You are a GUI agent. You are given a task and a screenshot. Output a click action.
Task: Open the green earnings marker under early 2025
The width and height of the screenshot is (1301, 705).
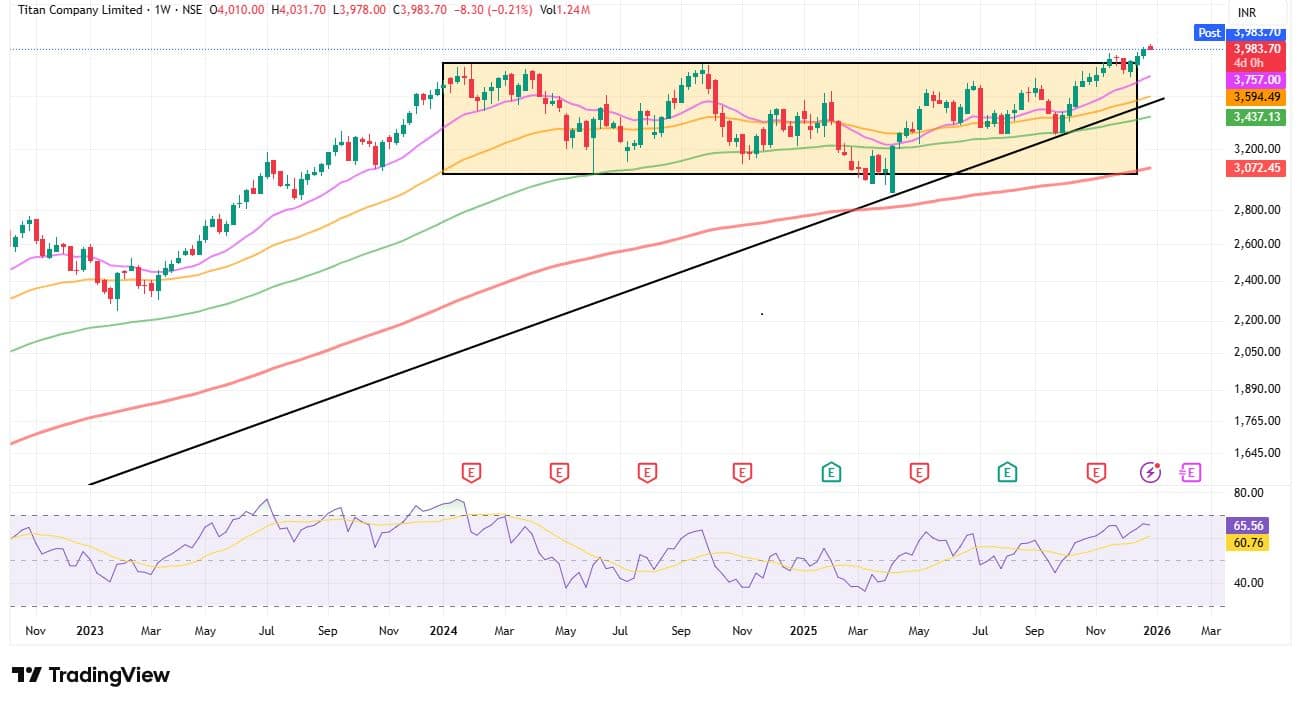[x=831, y=472]
